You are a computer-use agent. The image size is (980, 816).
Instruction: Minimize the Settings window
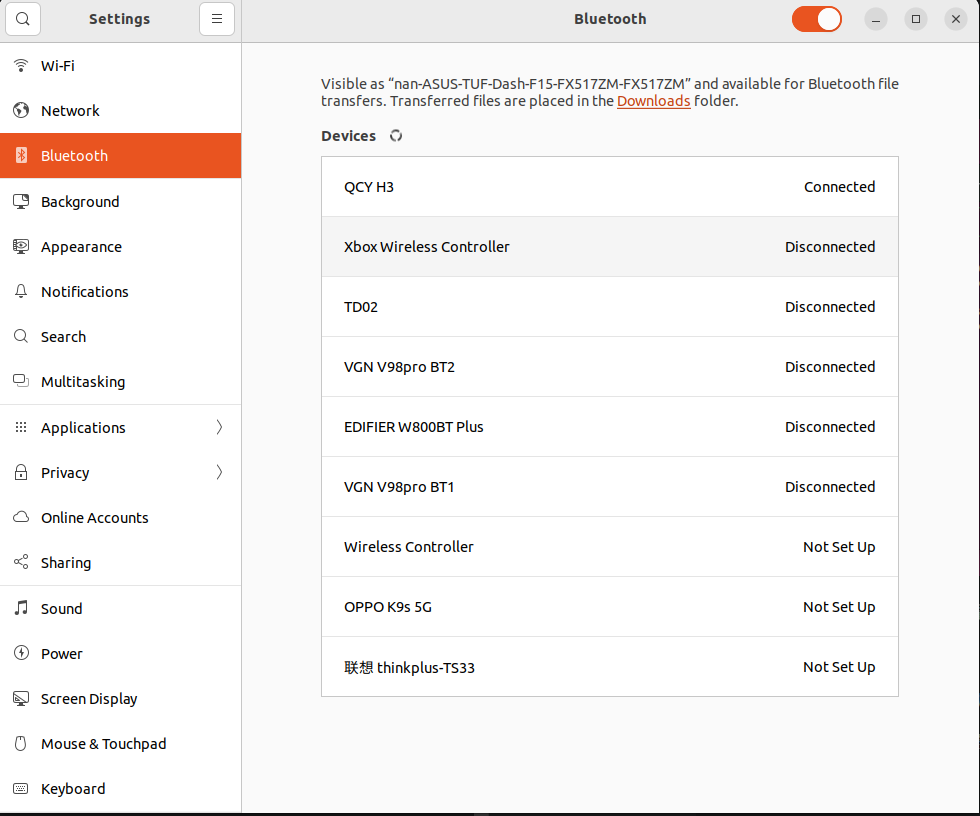pyautogui.click(x=876, y=19)
